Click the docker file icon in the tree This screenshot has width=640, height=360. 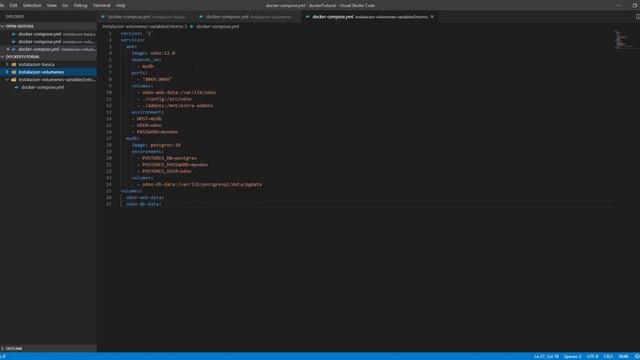pyautogui.click(x=17, y=87)
